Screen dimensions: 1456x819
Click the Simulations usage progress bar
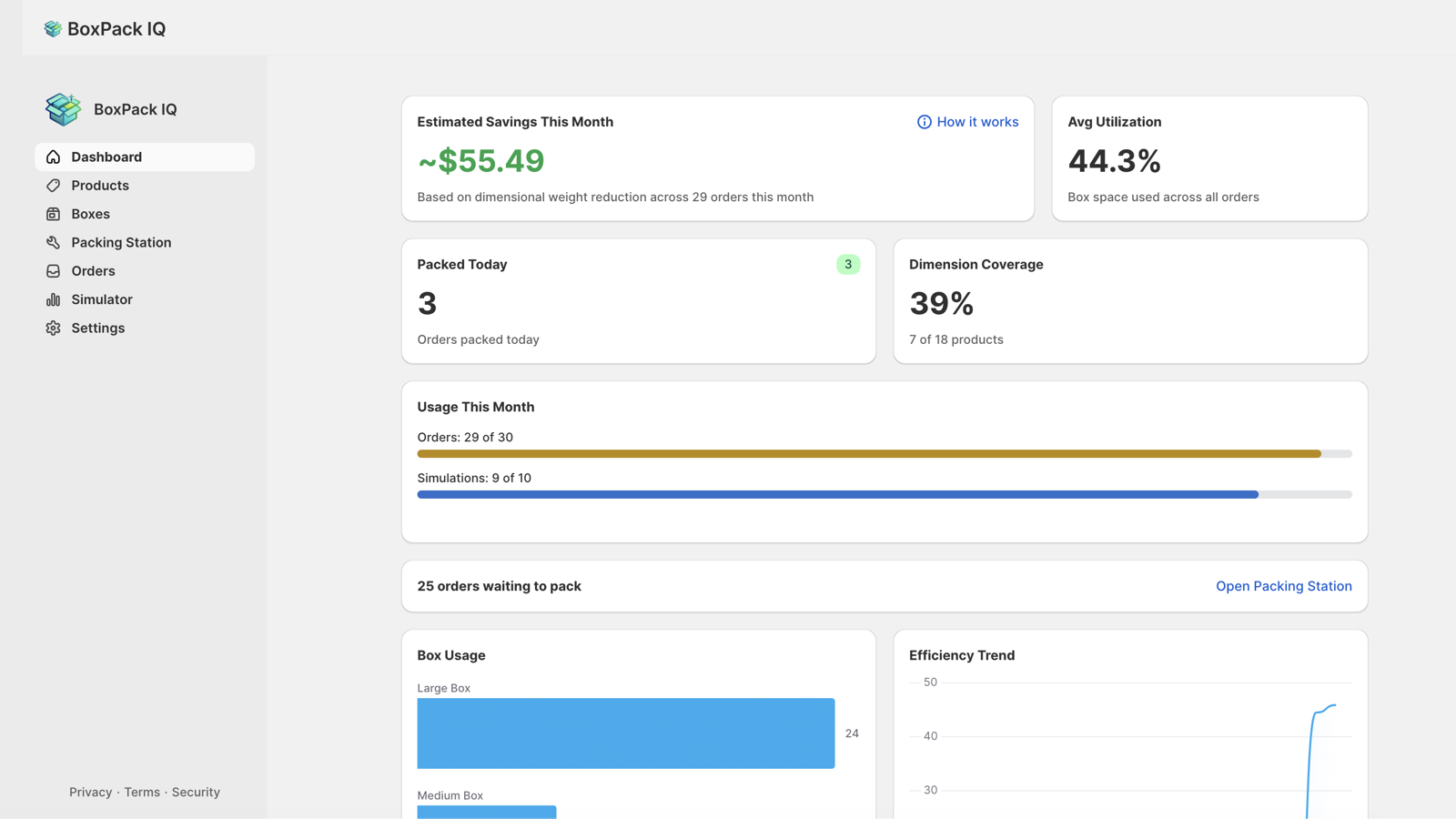(x=885, y=494)
